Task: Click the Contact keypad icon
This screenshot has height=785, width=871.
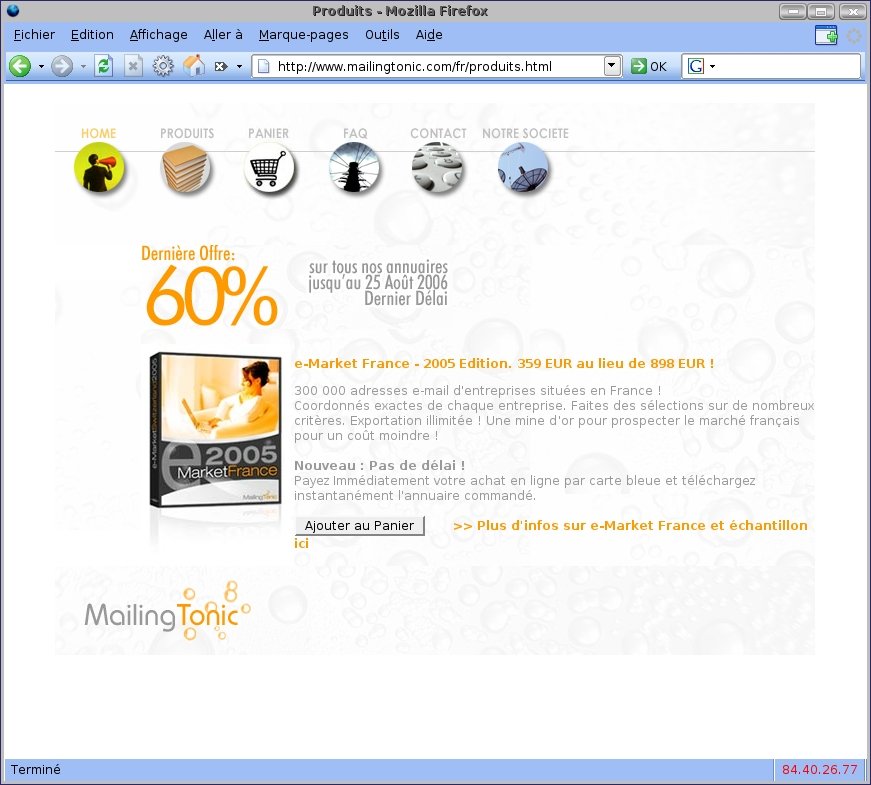Action: coord(438,168)
